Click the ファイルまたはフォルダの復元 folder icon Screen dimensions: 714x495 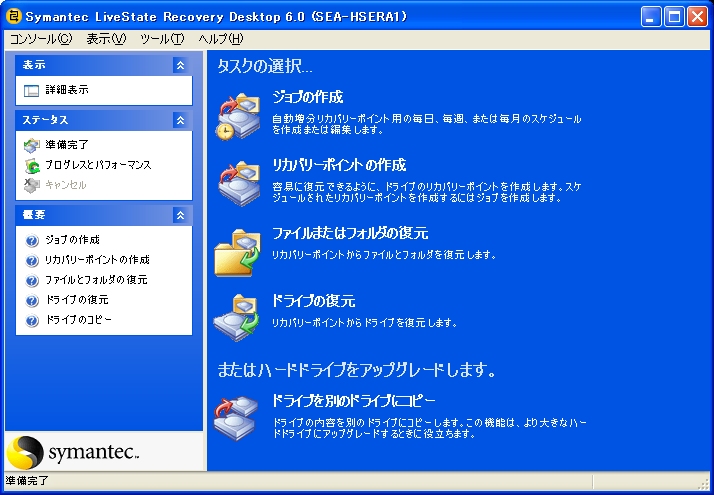(x=238, y=250)
